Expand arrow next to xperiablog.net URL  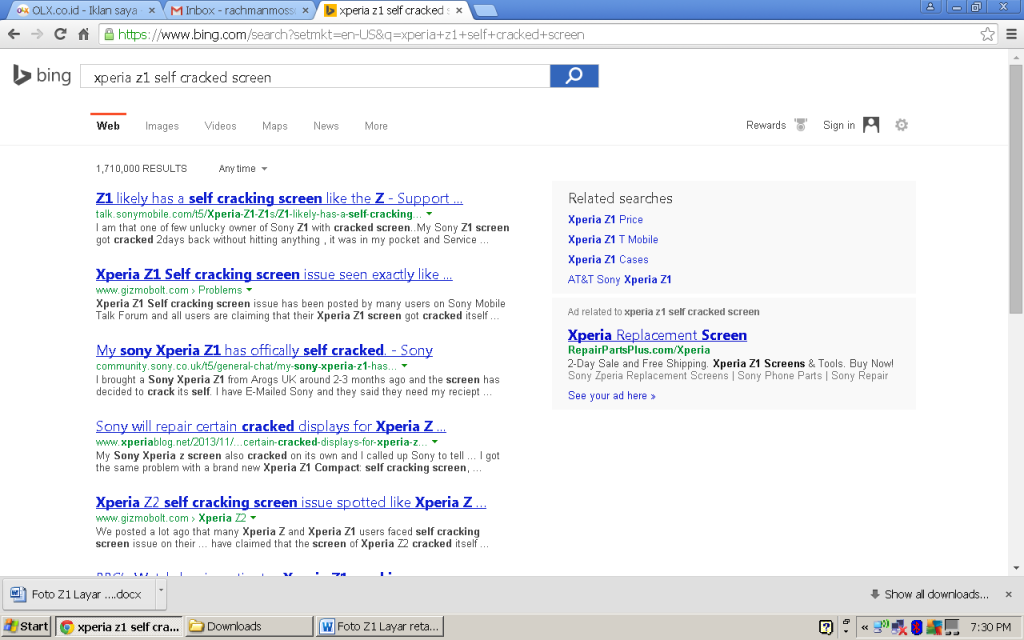click(x=435, y=442)
